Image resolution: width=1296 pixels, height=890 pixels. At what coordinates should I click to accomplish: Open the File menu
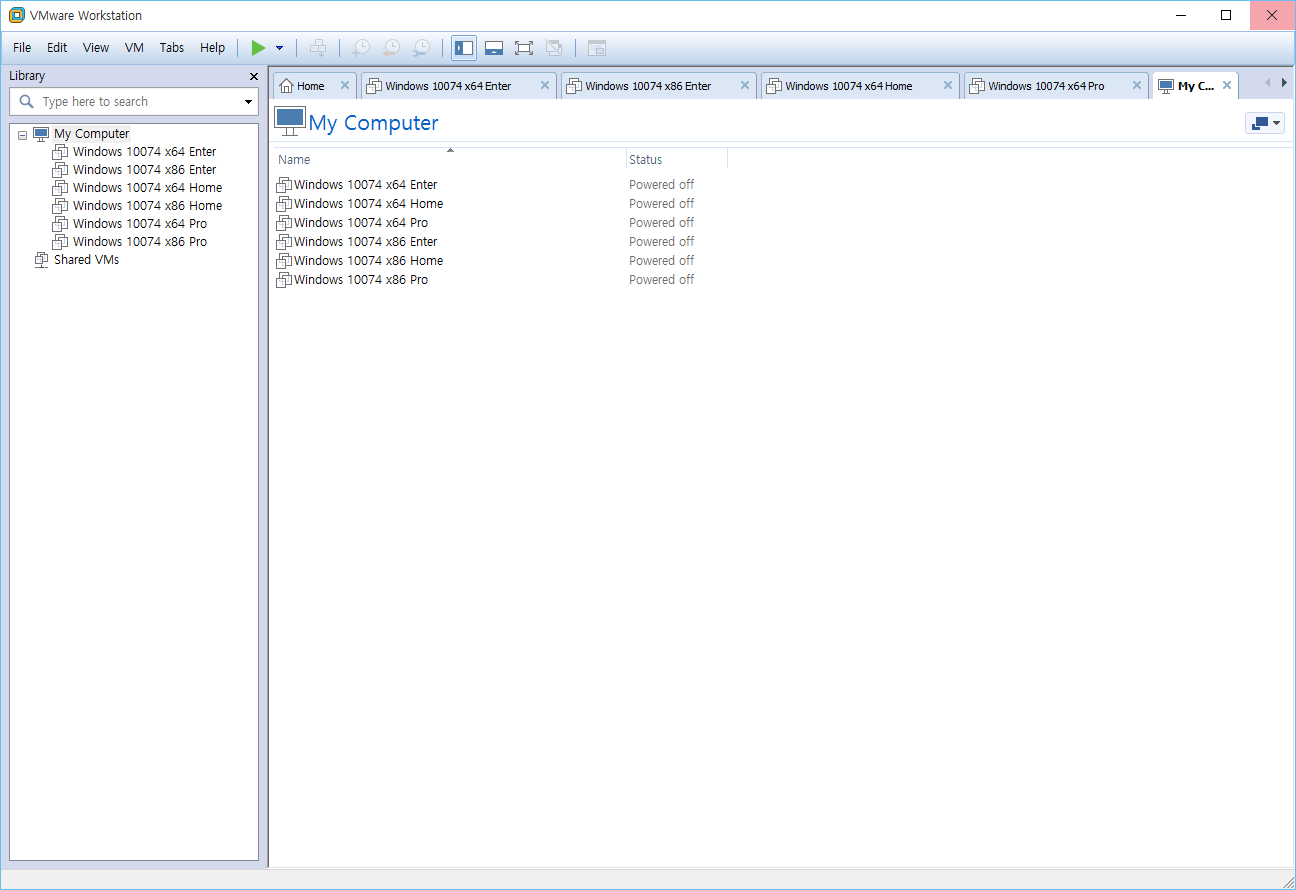point(22,48)
